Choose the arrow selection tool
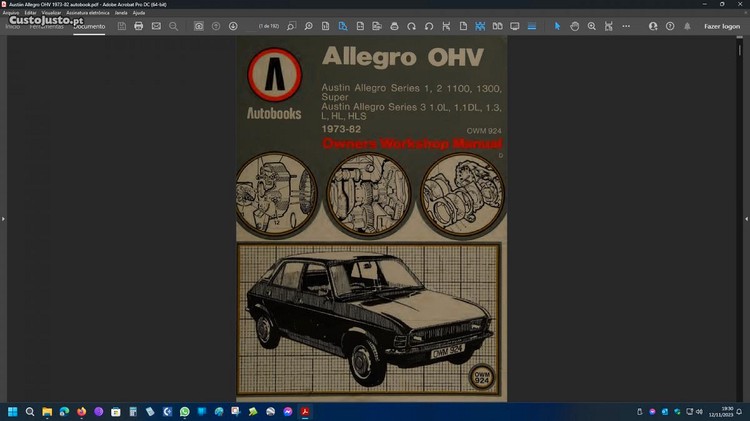The image size is (750, 421). click(x=558, y=26)
